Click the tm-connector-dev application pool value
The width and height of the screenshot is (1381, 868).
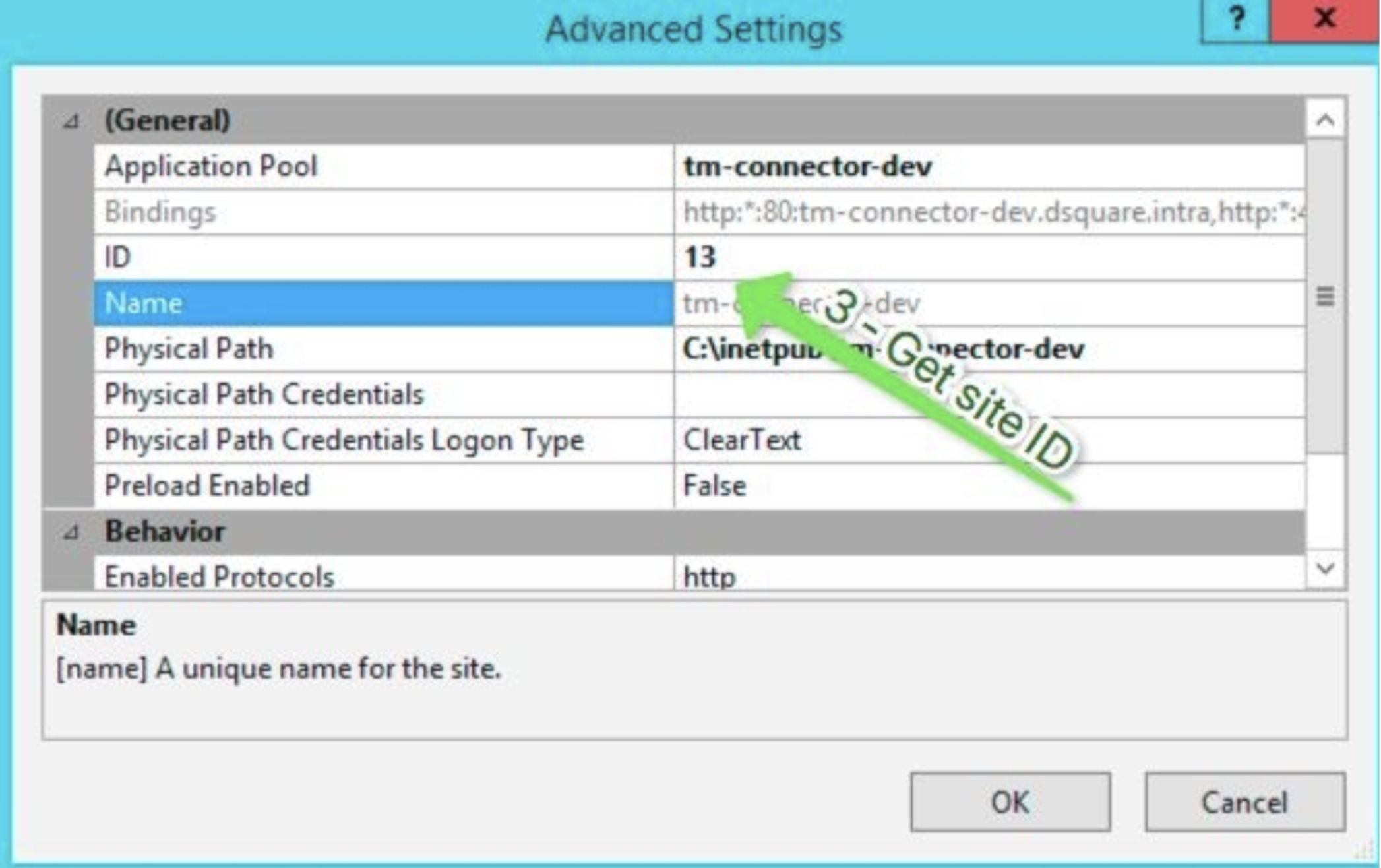(x=807, y=167)
